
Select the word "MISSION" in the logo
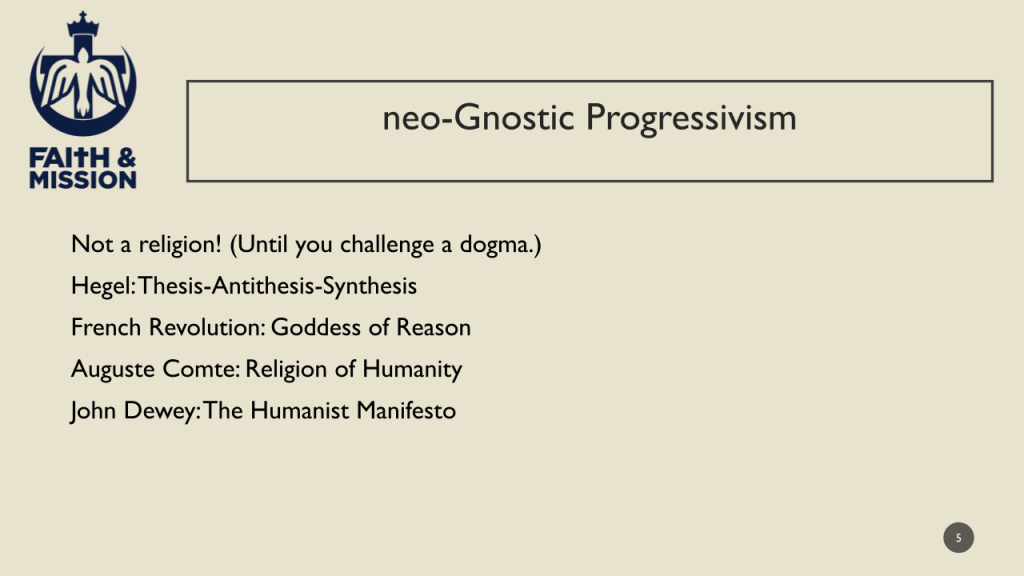(x=83, y=180)
